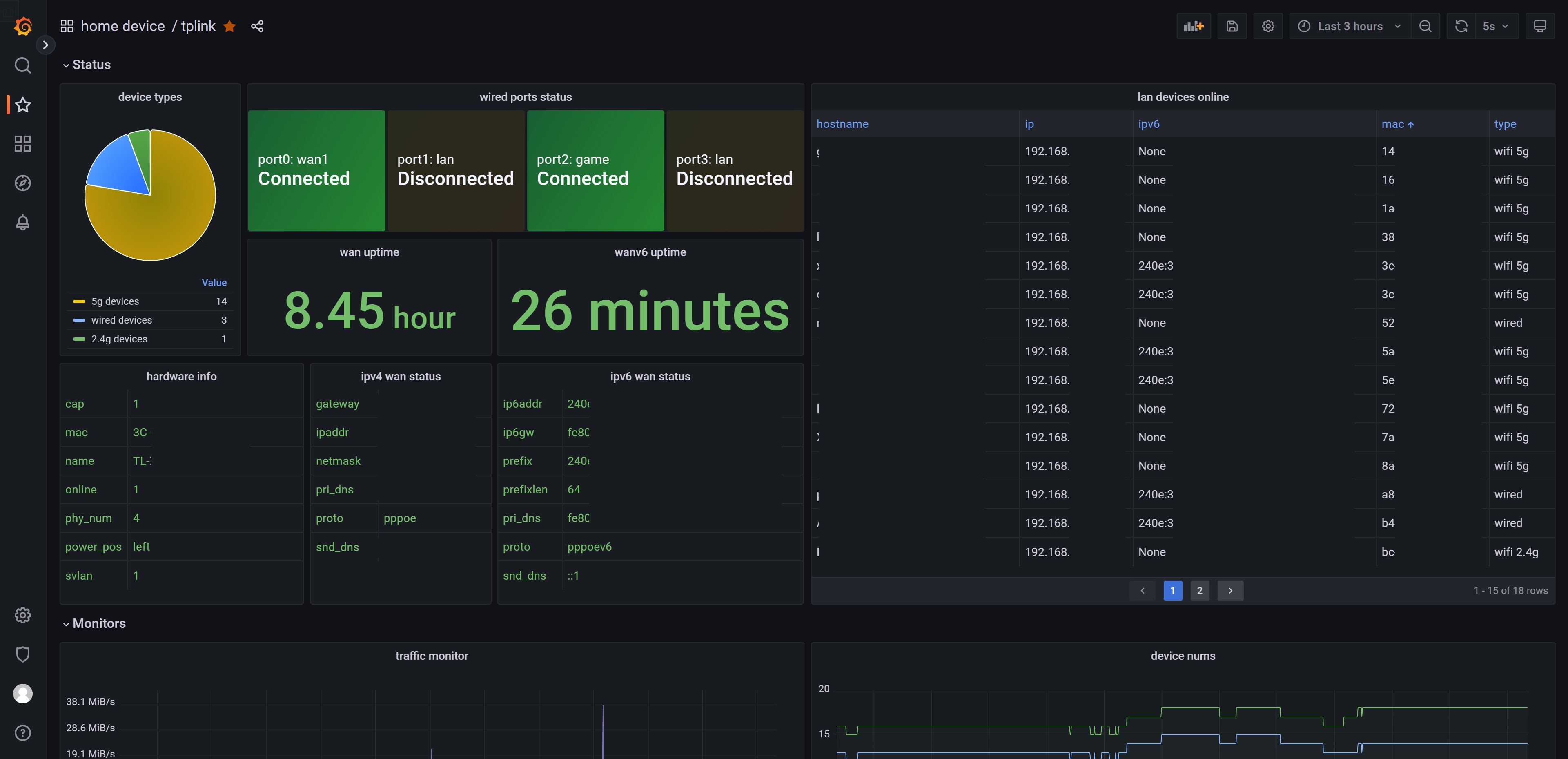1568x759 pixels.
Task: Open dashboard settings gear
Action: [x=1269, y=26]
